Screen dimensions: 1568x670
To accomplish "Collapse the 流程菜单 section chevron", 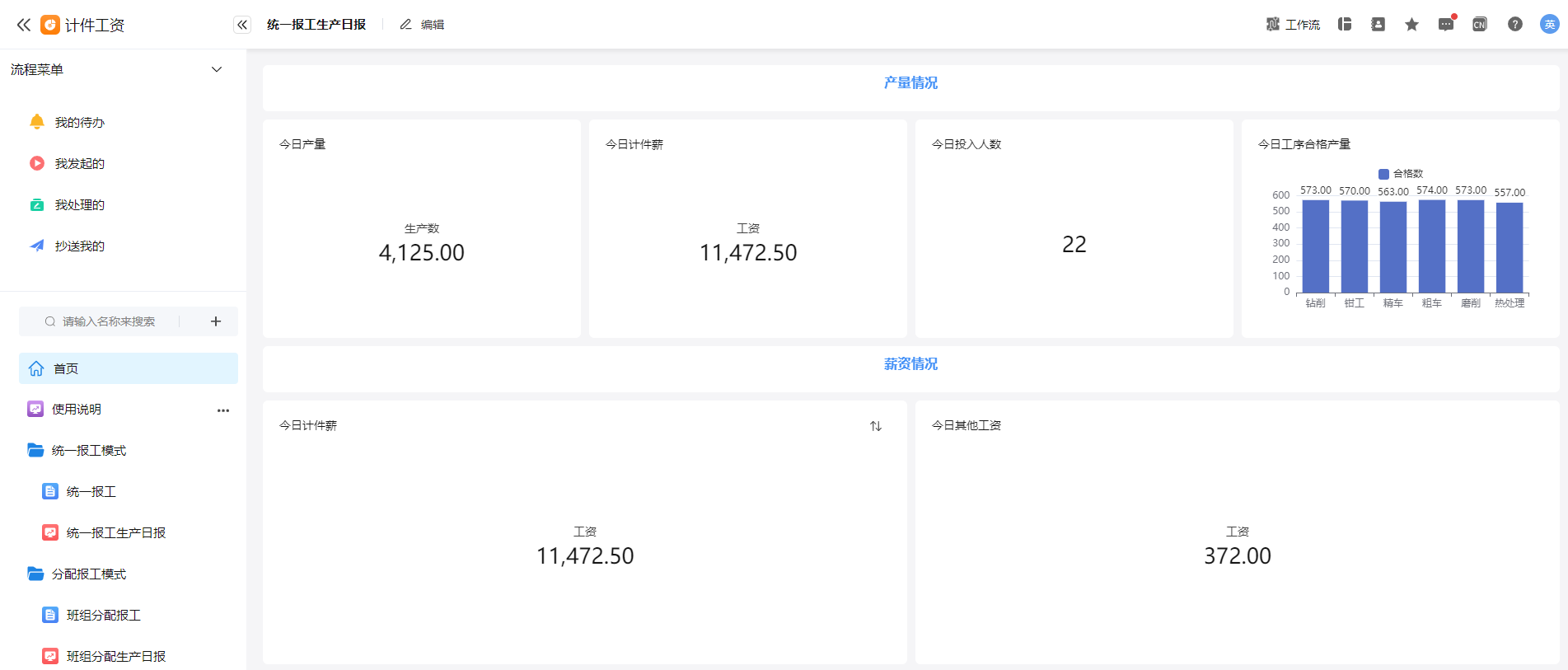I will point(217,70).
